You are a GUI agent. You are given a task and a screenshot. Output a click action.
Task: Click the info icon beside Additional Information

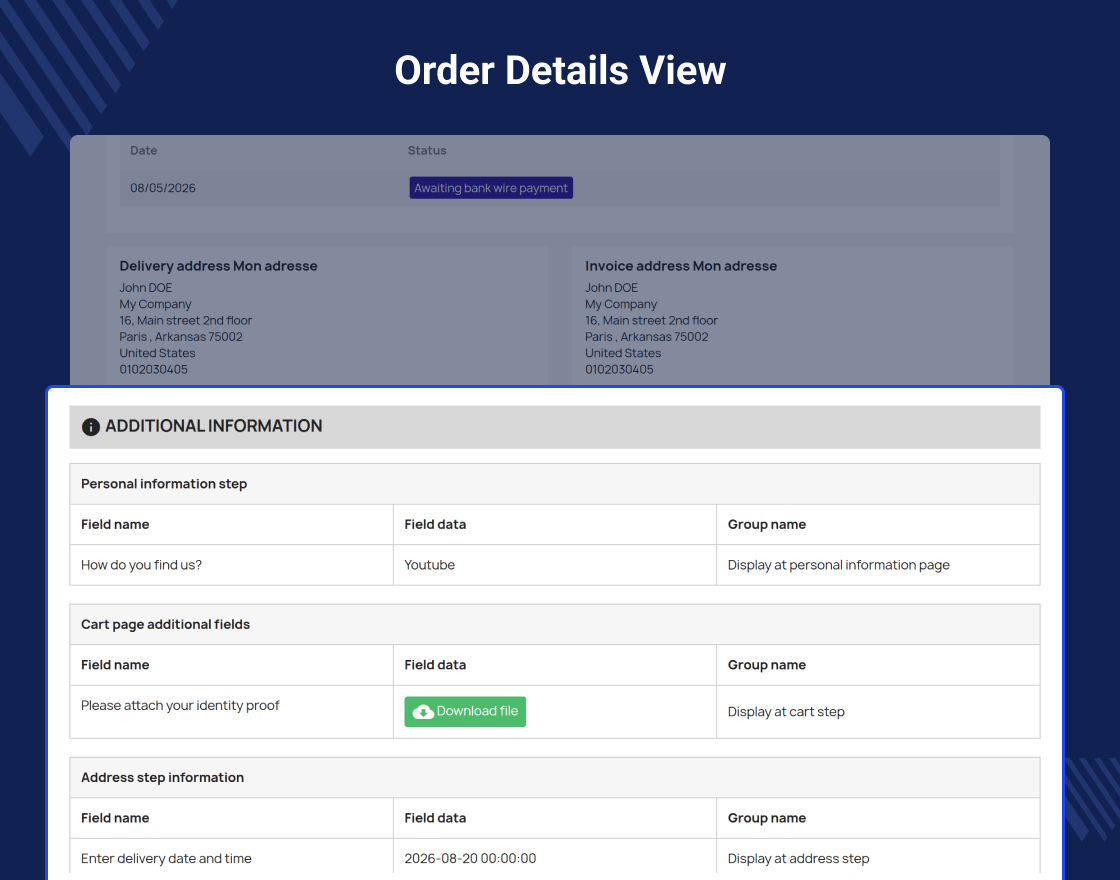pyautogui.click(x=91, y=426)
